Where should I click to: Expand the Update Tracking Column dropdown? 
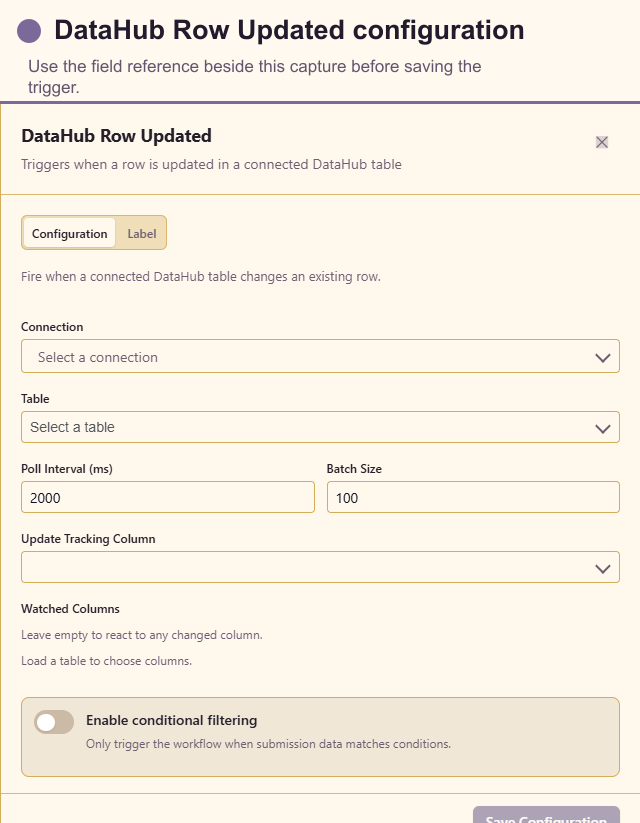pos(320,567)
